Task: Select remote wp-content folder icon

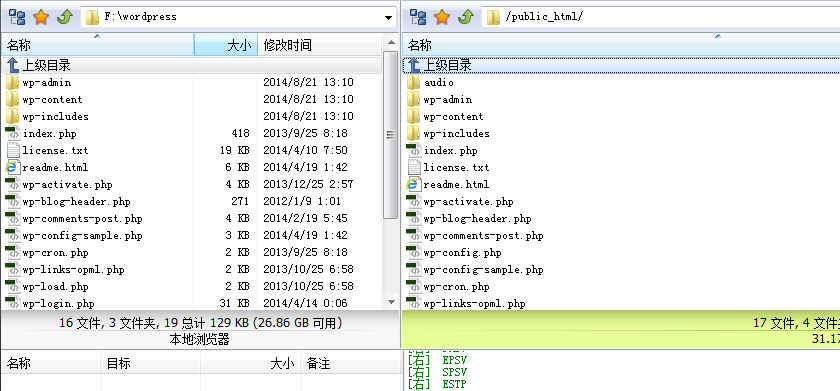Action: pos(414,116)
